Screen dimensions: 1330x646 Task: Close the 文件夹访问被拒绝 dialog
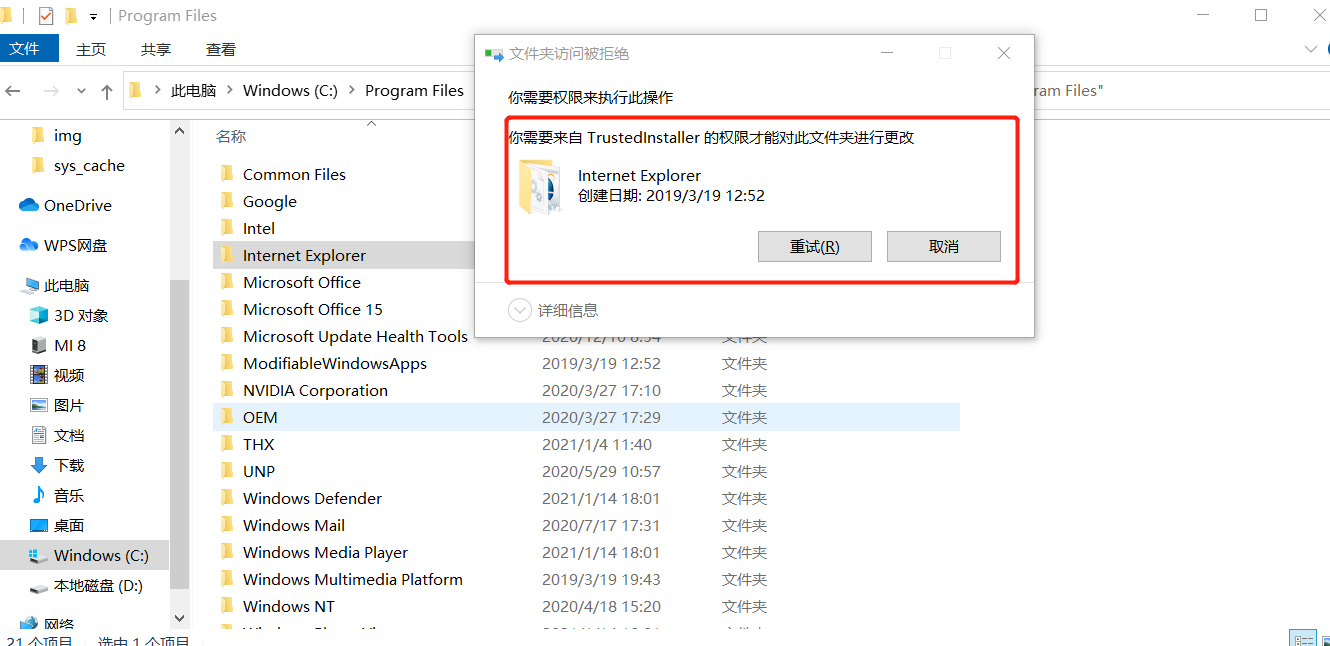pos(1004,54)
